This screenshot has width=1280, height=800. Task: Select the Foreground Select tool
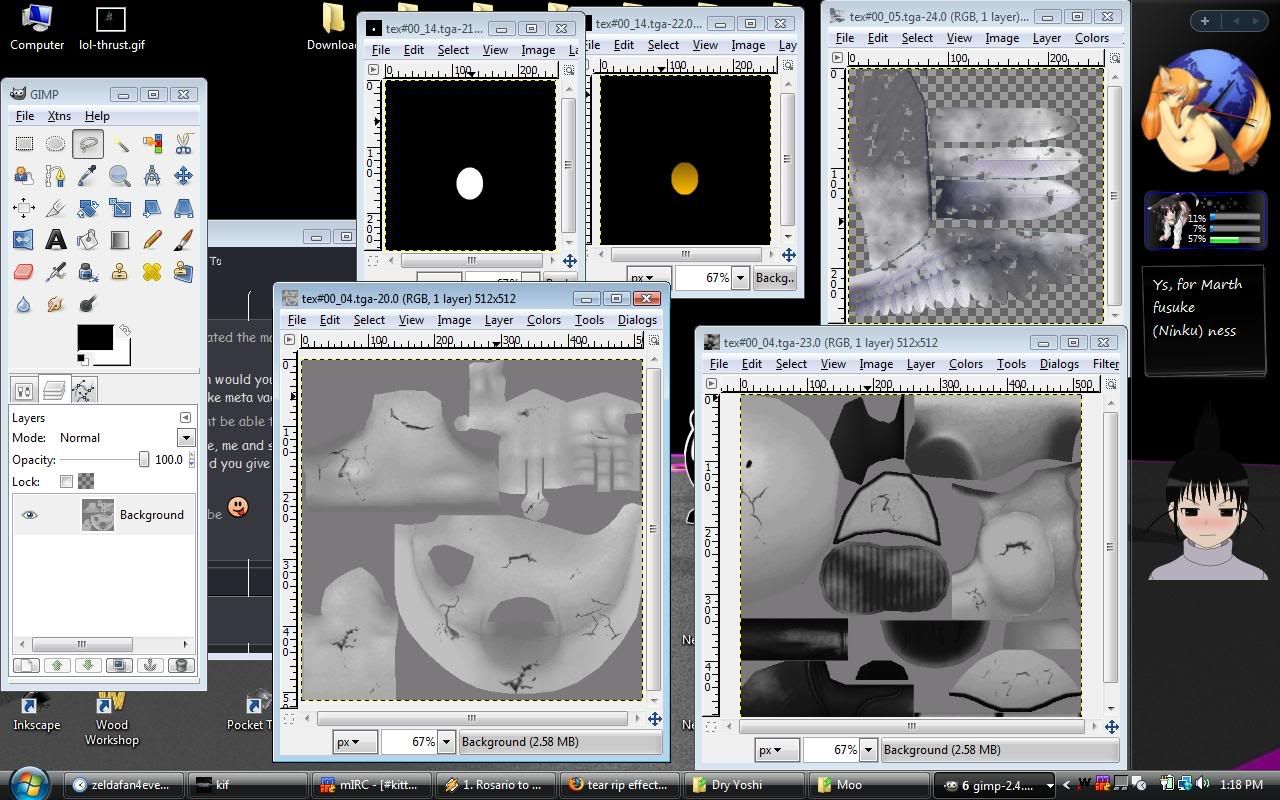[23, 177]
